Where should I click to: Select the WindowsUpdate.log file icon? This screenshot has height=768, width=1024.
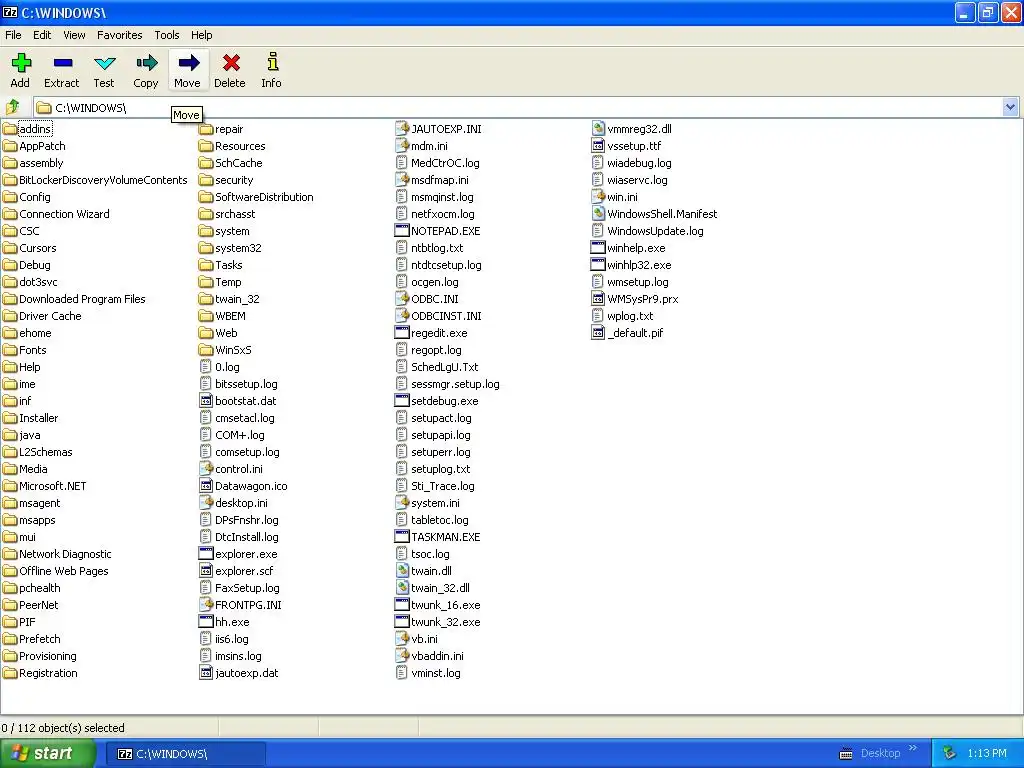[x=598, y=231]
